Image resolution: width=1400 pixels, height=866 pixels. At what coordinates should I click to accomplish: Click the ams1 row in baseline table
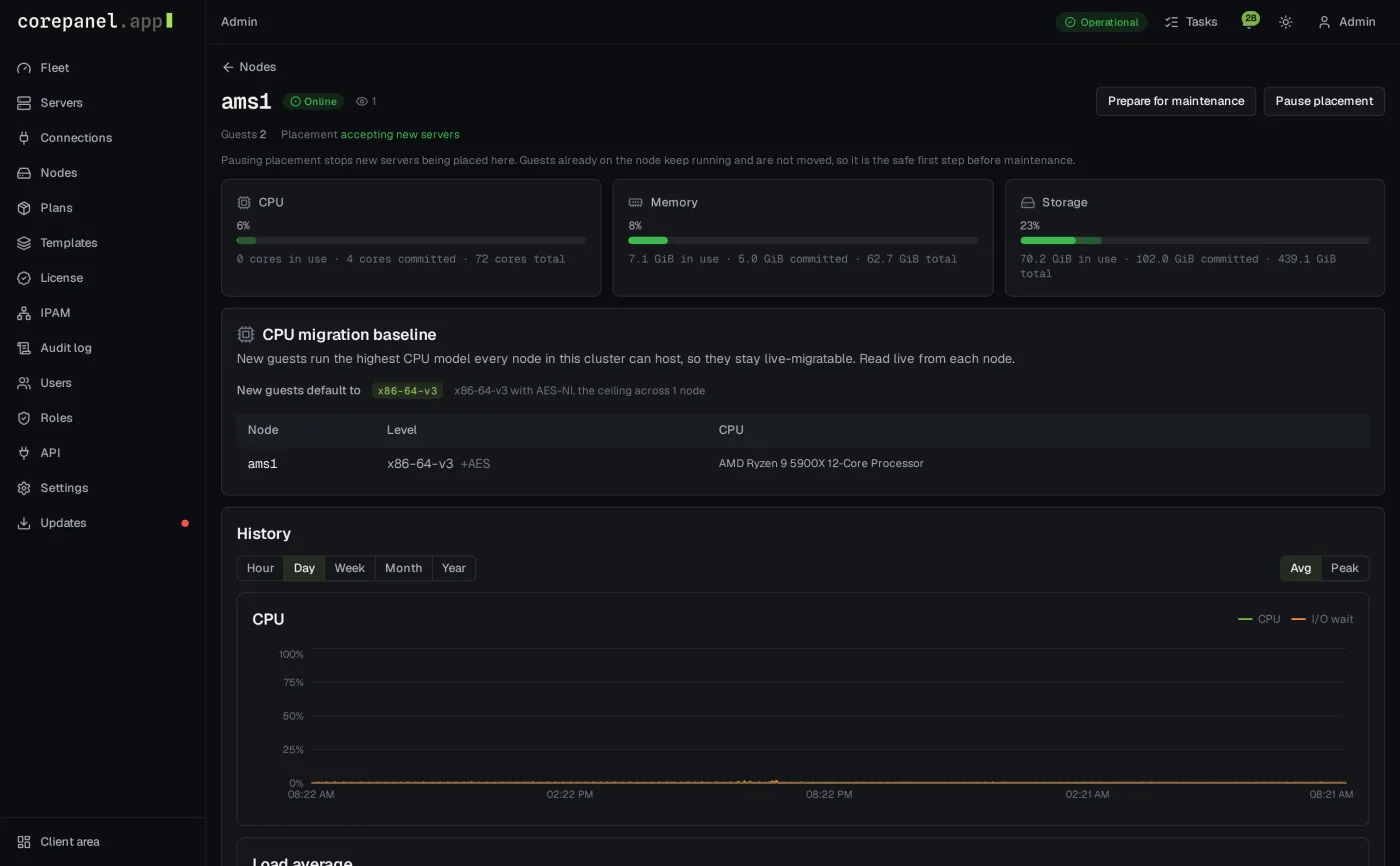click(x=803, y=464)
